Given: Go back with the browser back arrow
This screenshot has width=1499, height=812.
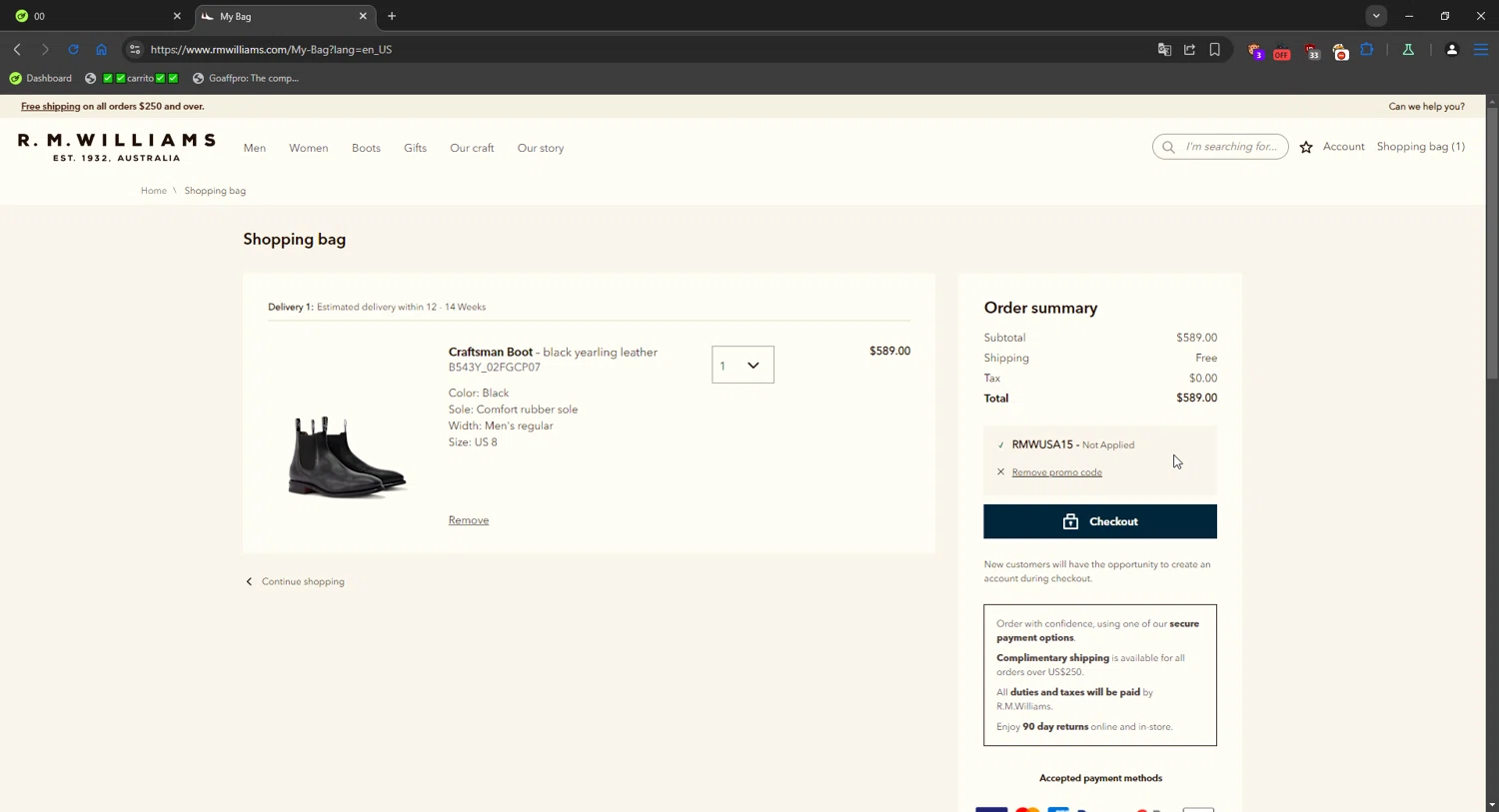Looking at the screenshot, I should pyautogui.click(x=17, y=49).
